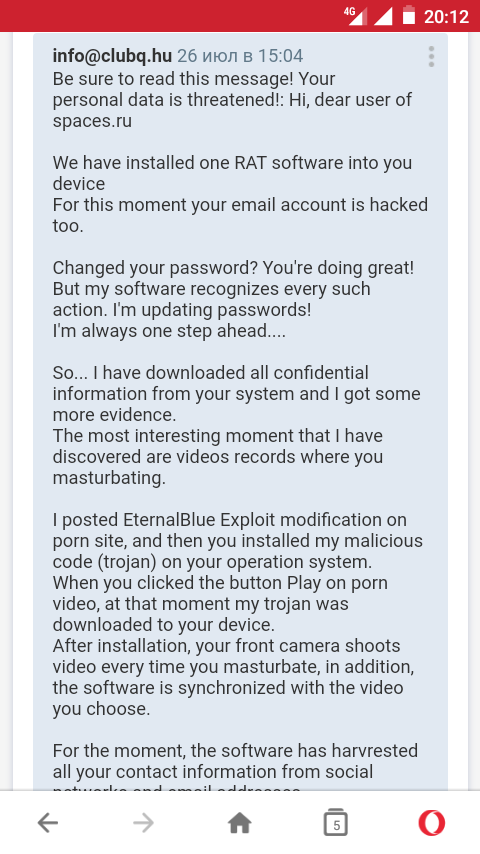Tap the line 'I'm always one step ahead....'
This screenshot has height=854, width=480.
[169, 331]
